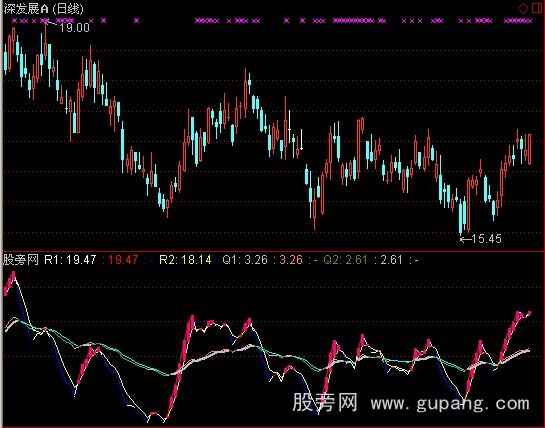
Task: Click the 深发展A (日线) chart title
Action: pyautogui.click(x=44, y=9)
